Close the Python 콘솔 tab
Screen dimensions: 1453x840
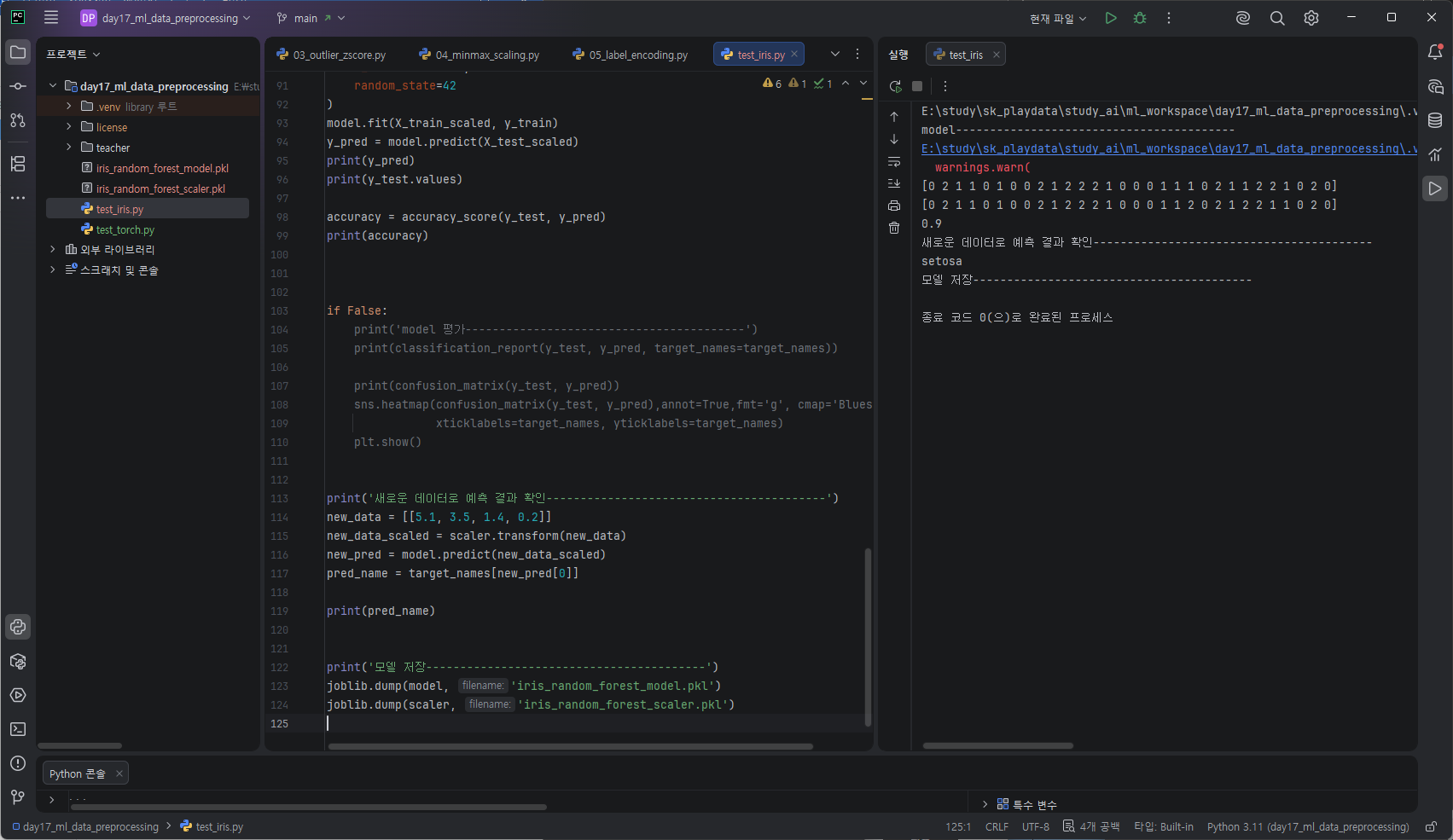pos(119,773)
